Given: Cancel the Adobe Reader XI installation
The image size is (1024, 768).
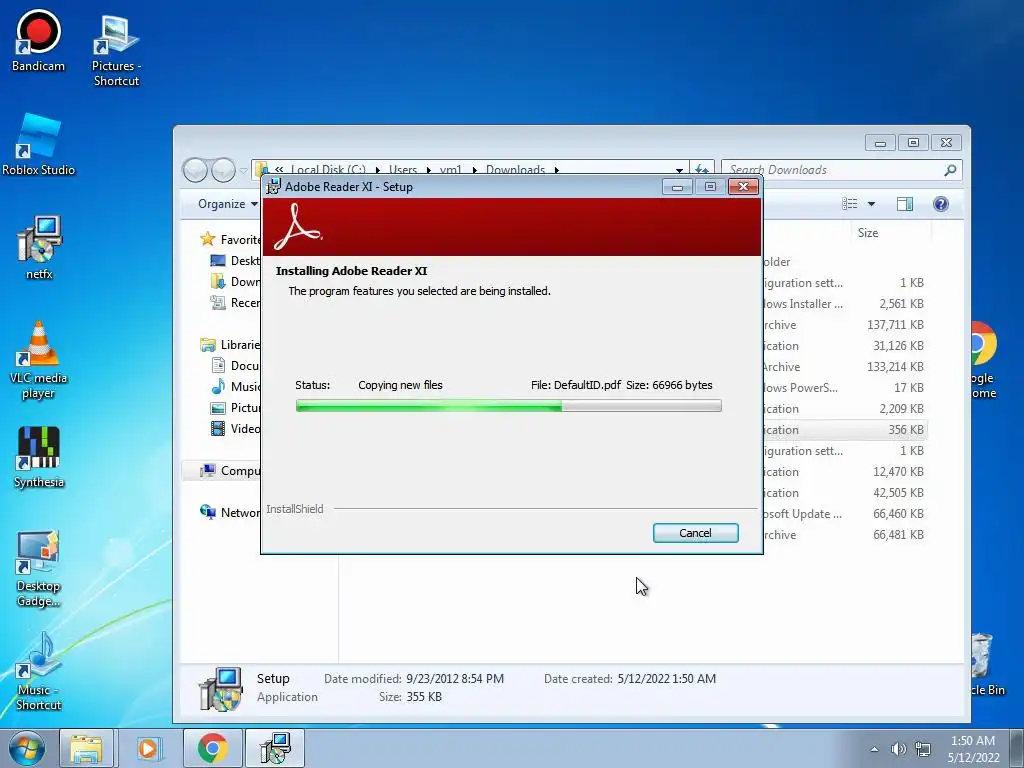Looking at the screenshot, I should pyautogui.click(x=696, y=533).
